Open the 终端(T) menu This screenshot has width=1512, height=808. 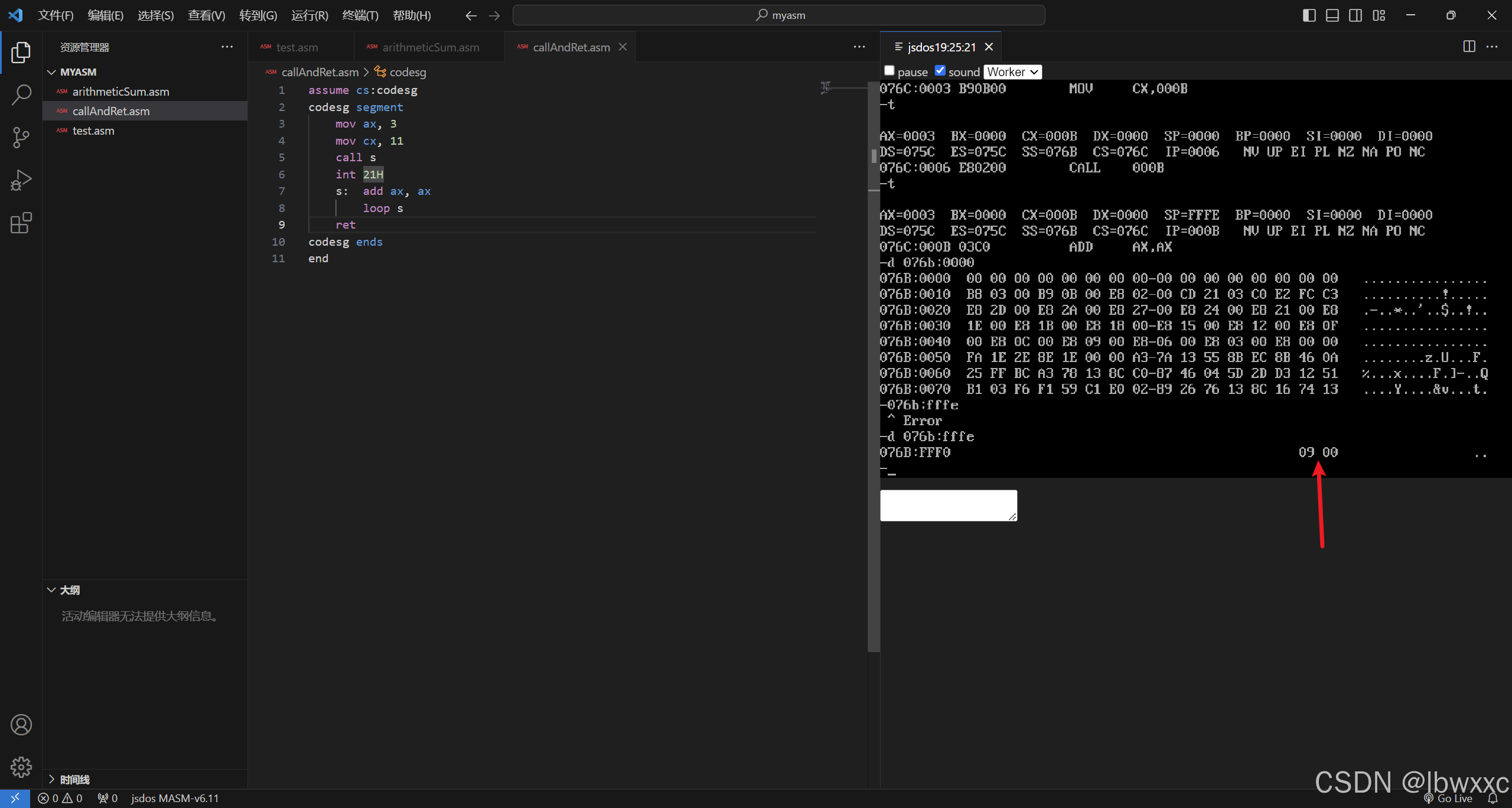360,15
